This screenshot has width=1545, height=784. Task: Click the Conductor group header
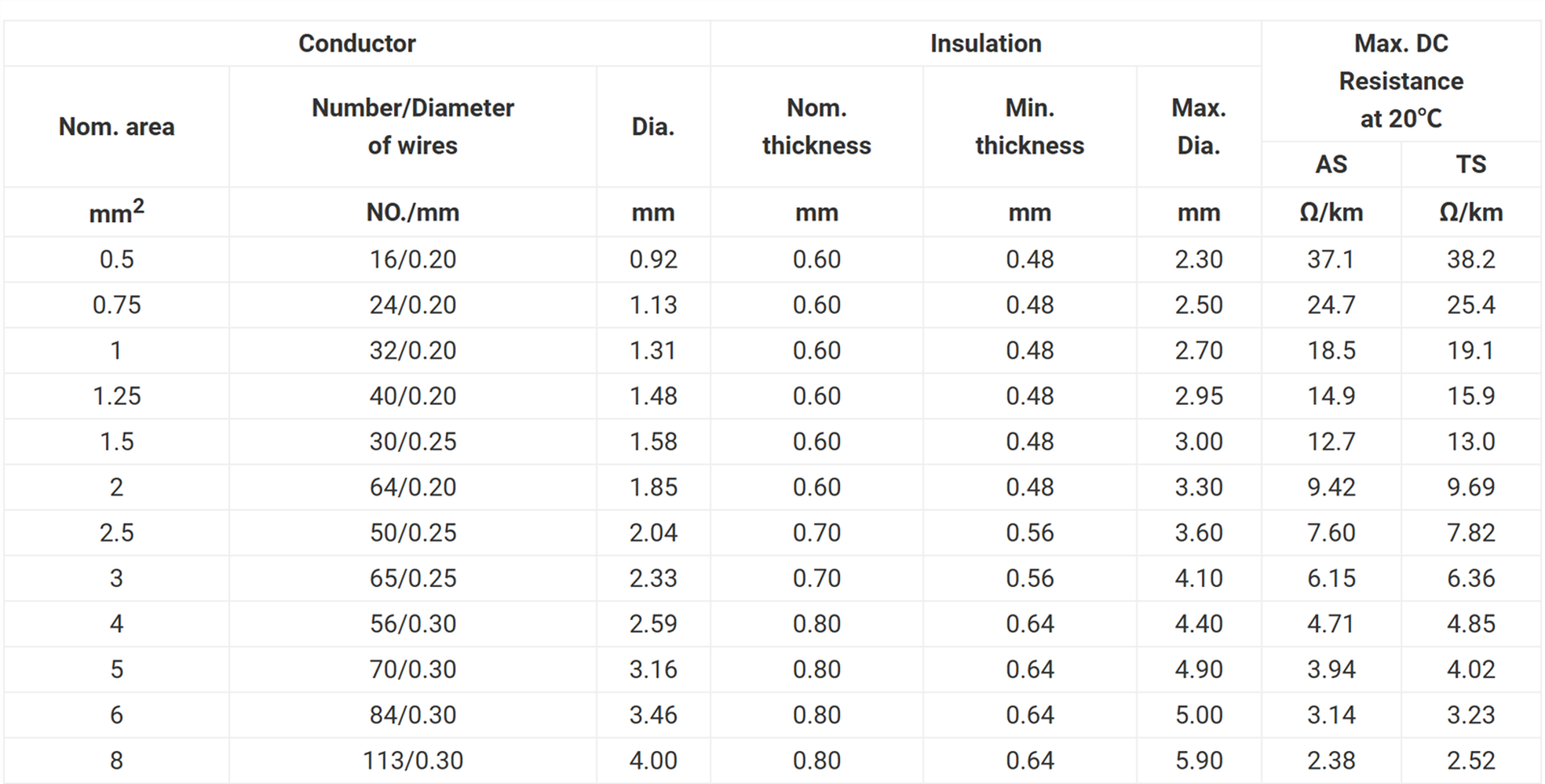(356, 43)
